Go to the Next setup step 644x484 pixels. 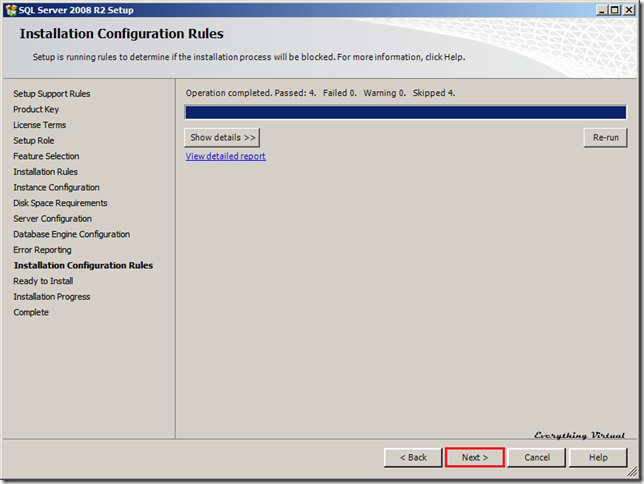475,457
